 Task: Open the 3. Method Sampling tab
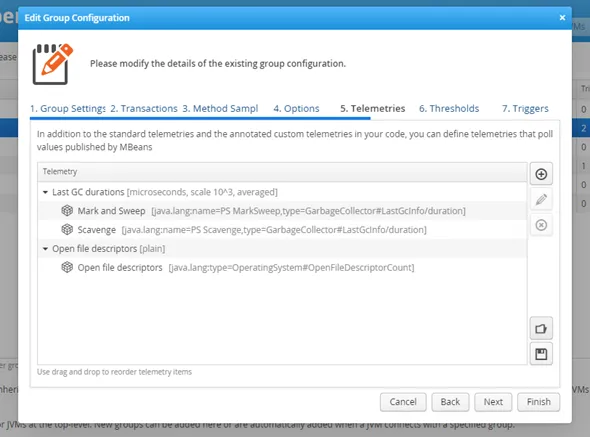point(220,108)
